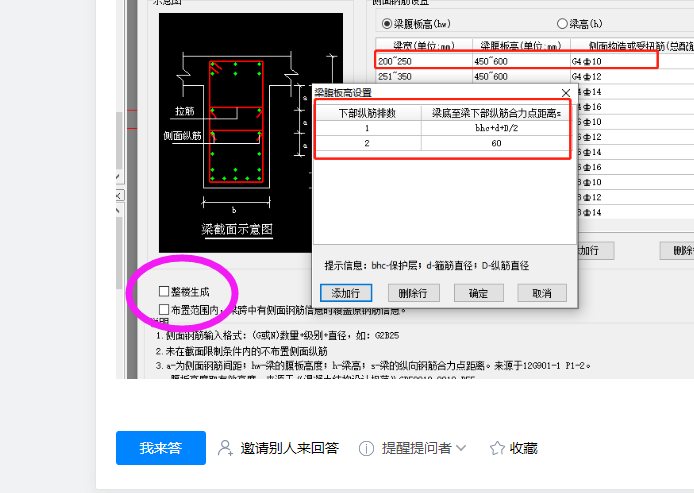The image size is (694, 493).
Task: Select row 1 in 下部纵筋排数 column
Action: (x=367, y=128)
